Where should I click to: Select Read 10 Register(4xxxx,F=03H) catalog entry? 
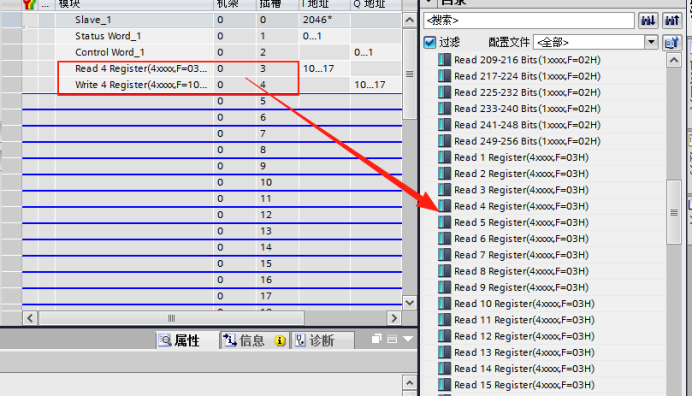tap(524, 304)
